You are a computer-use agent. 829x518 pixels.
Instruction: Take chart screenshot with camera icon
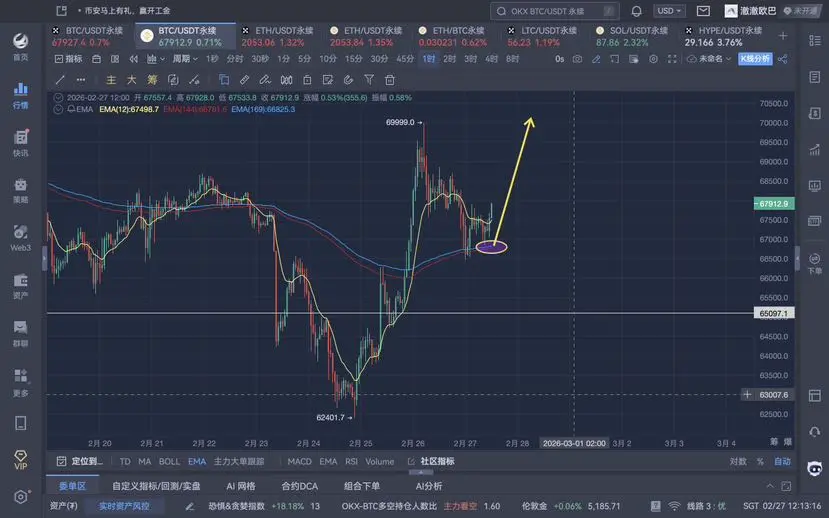577,59
